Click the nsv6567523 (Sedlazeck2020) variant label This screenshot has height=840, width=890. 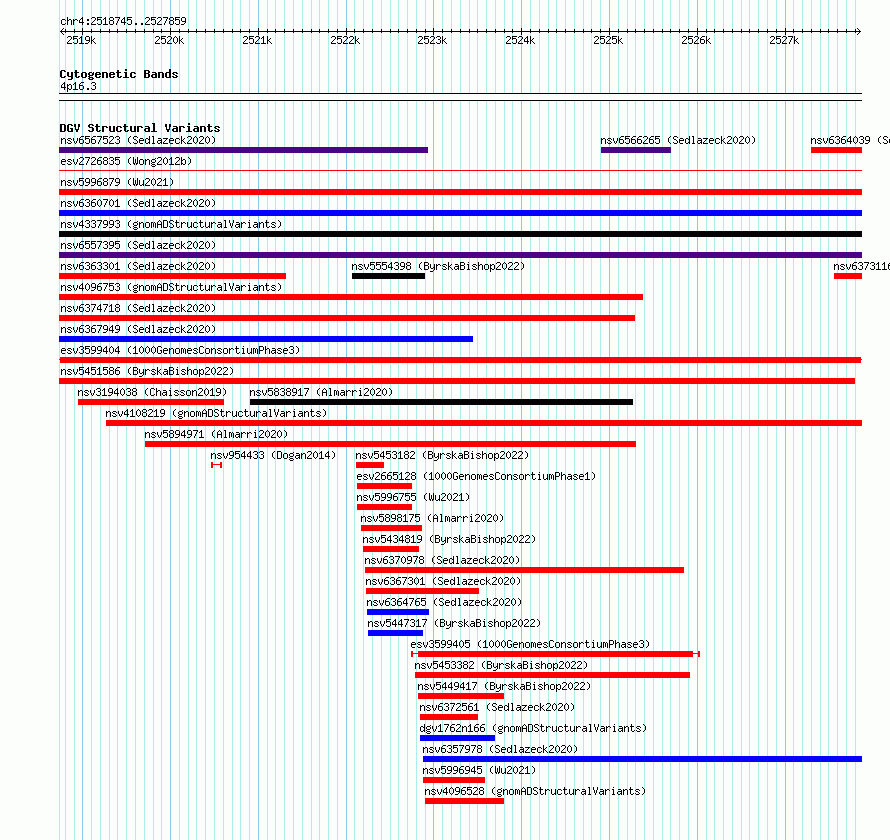138,140
